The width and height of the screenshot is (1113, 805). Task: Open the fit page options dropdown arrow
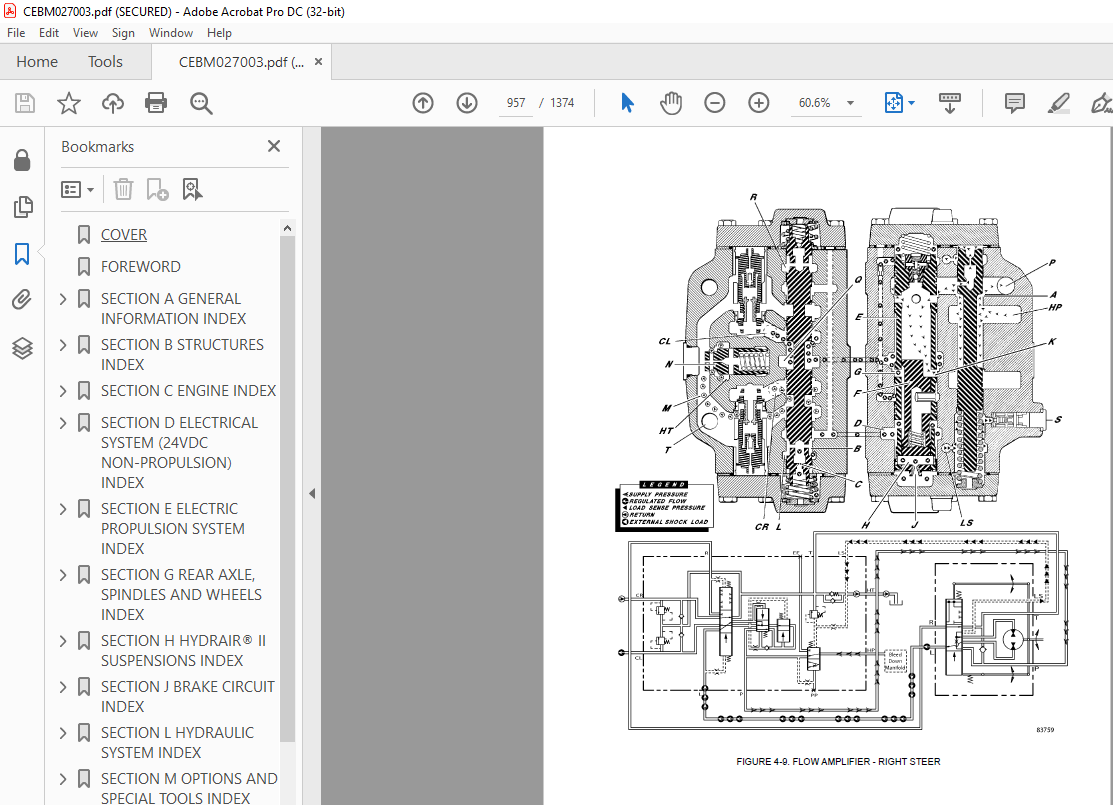911,103
